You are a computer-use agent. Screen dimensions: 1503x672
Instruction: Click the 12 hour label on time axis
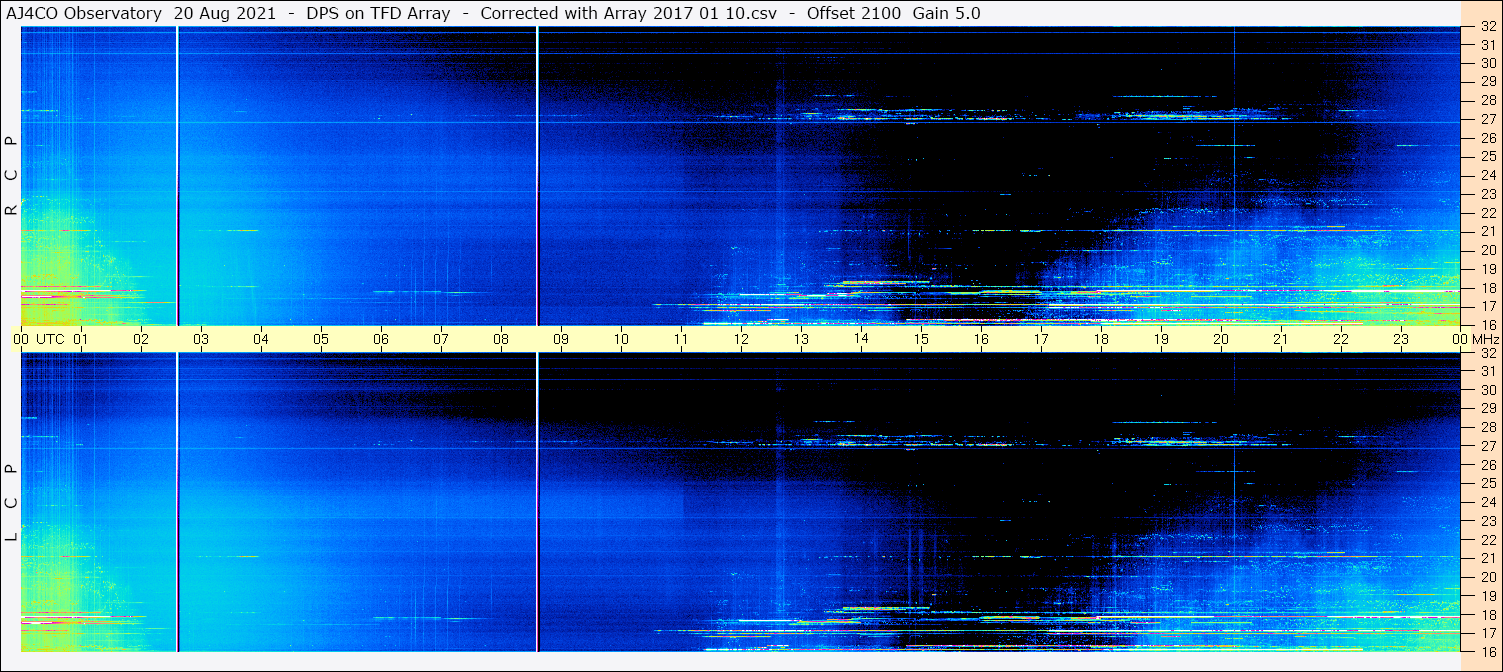point(741,339)
